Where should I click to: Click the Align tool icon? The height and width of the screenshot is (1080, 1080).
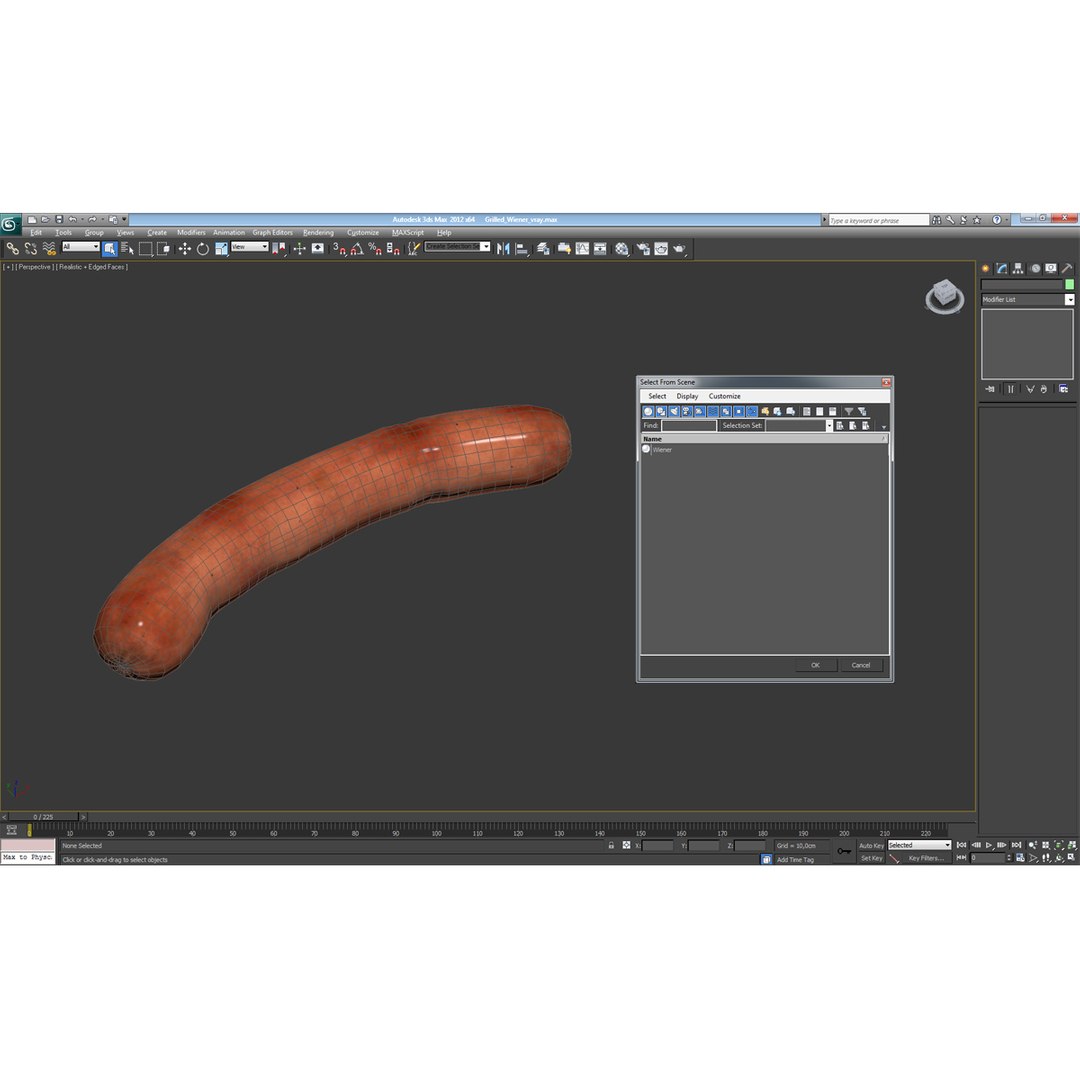tap(521, 249)
